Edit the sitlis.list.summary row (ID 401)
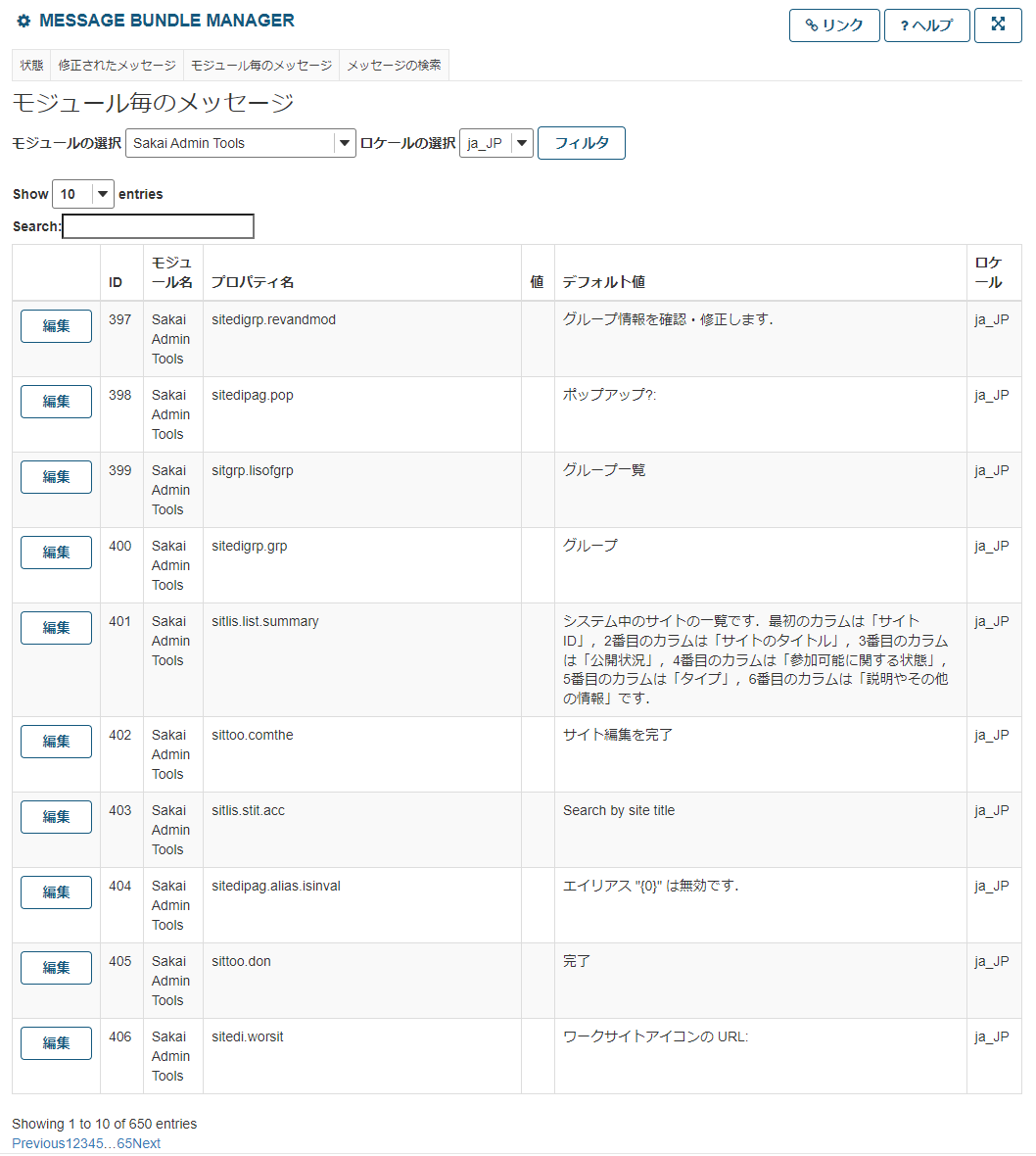1036x1156 pixels. 56,628
